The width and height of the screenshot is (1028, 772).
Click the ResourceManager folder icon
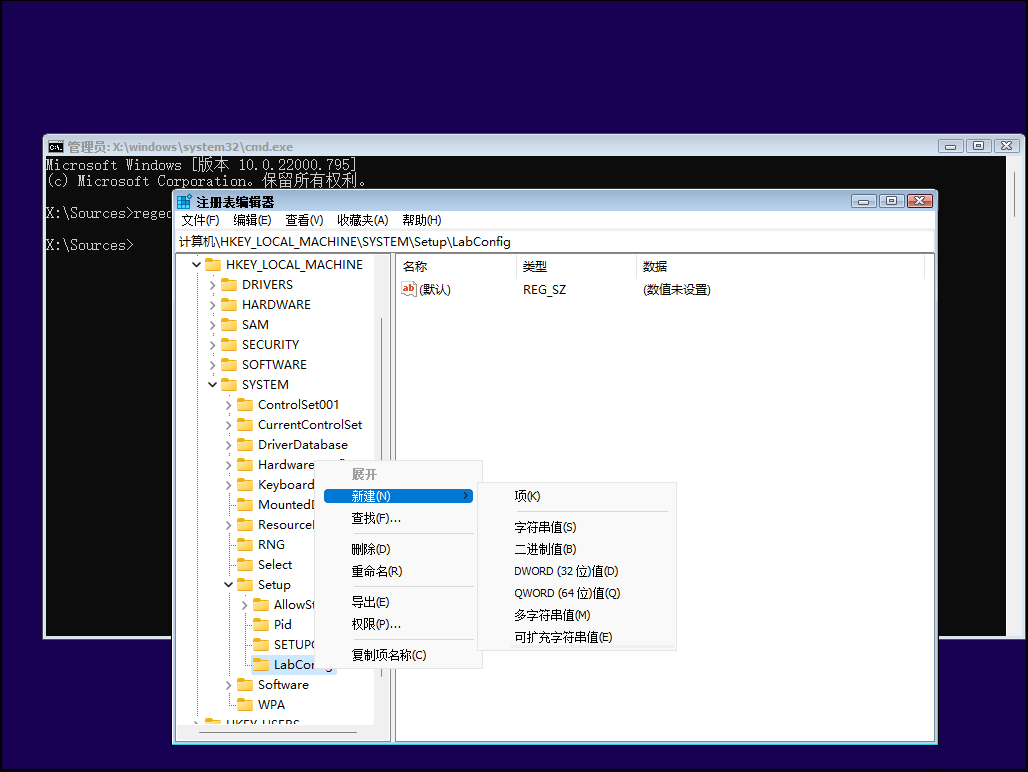click(x=245, y=524)
